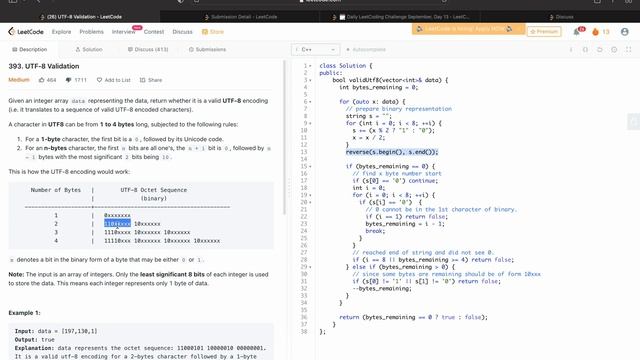Collapse code fold arrow at line 6
Image resolution: width=640 pixels, height=360 pixels.
(310, 102)
